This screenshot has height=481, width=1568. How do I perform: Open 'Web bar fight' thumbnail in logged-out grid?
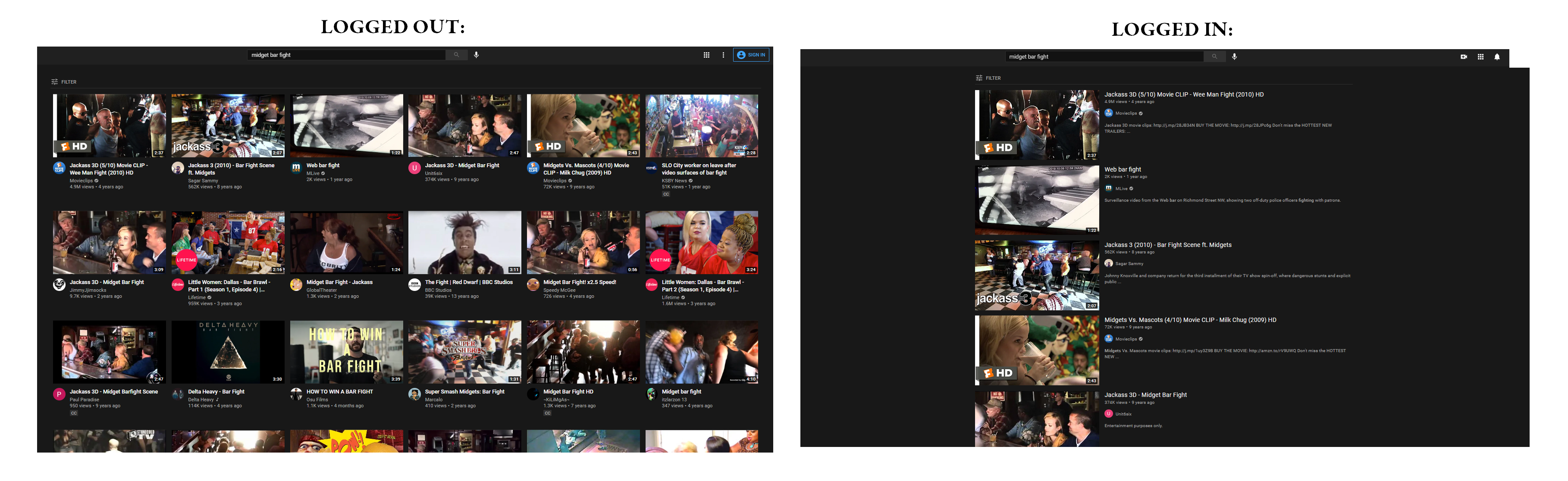click(346, 125)
